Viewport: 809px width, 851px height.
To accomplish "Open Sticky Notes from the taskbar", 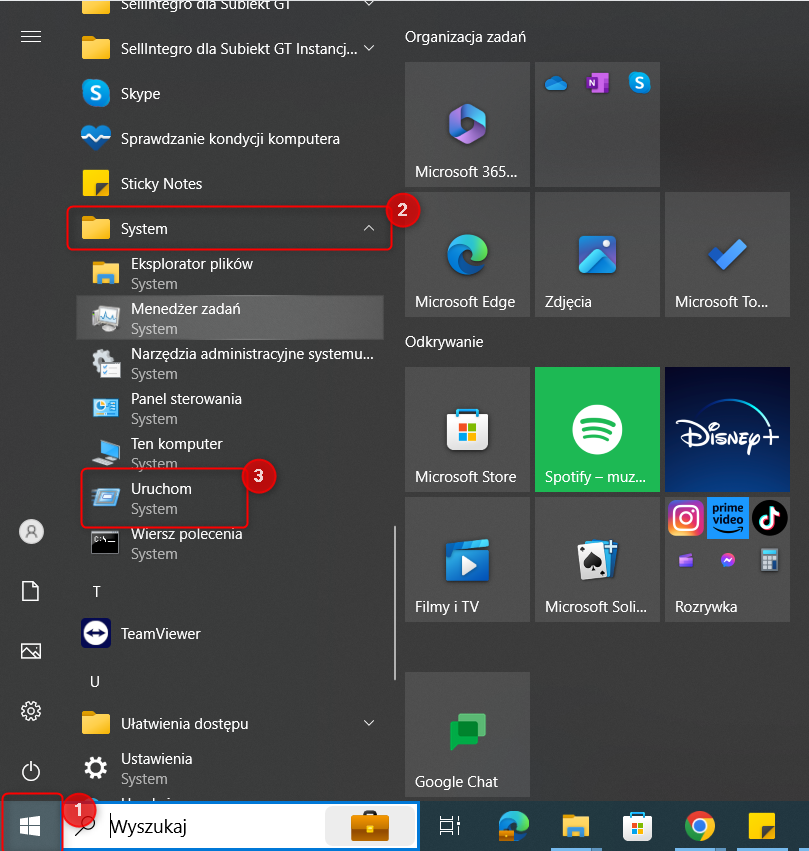I will pos(762,826).
